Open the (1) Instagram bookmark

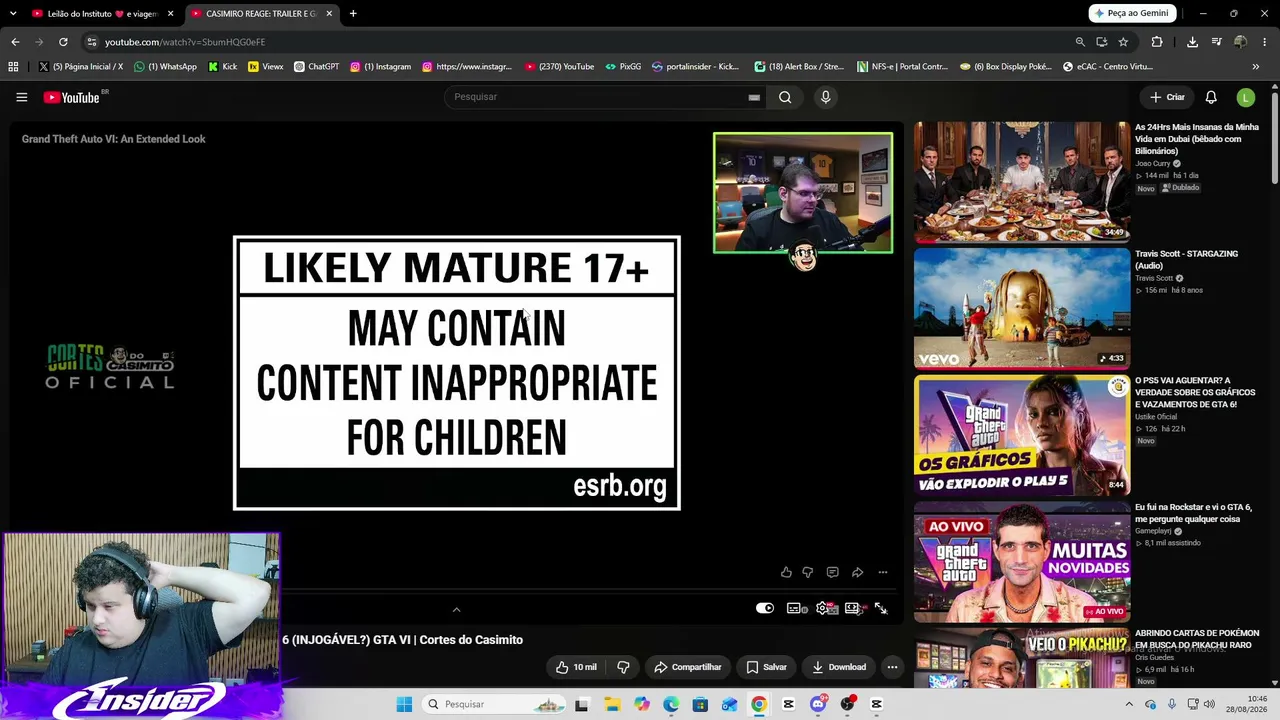(x=380, y=67)
